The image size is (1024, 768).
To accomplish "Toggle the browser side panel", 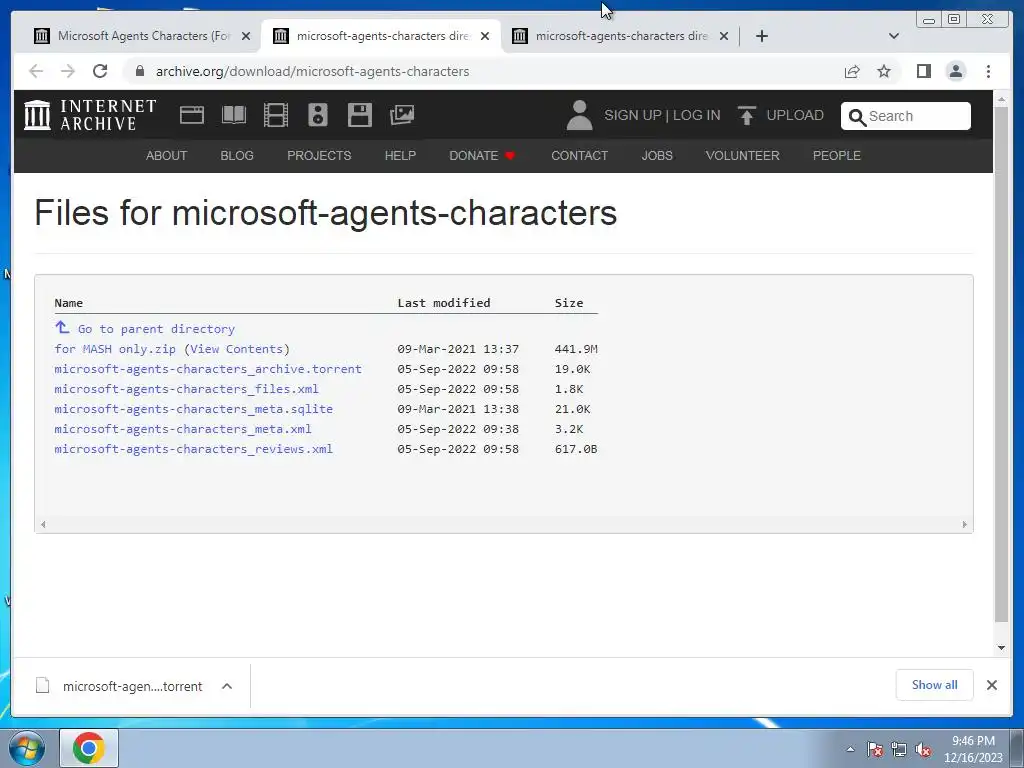I will tap(923, 71).
